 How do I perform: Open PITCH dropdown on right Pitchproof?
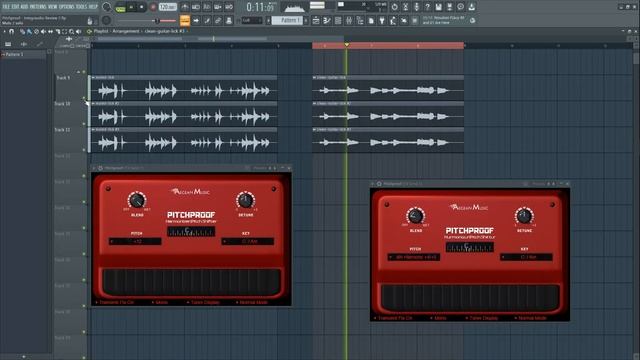[x=413, y=257]
